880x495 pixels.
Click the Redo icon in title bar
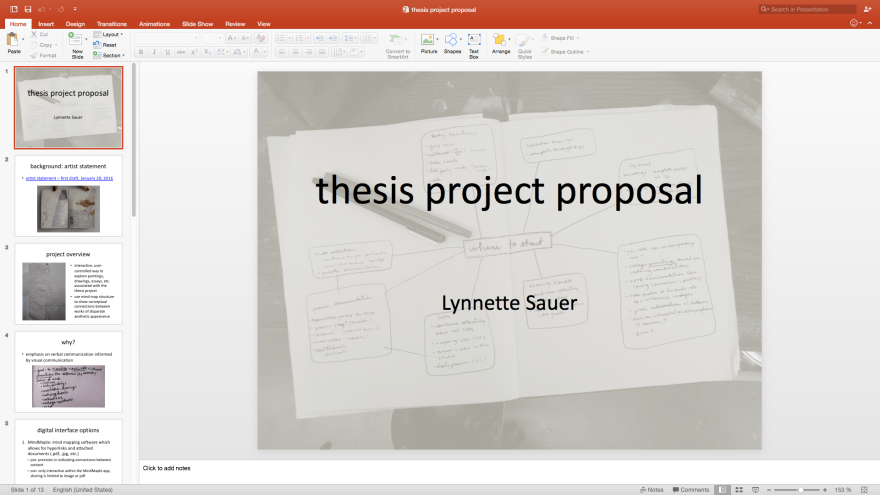pyautogui.click(x=61, y=9)
